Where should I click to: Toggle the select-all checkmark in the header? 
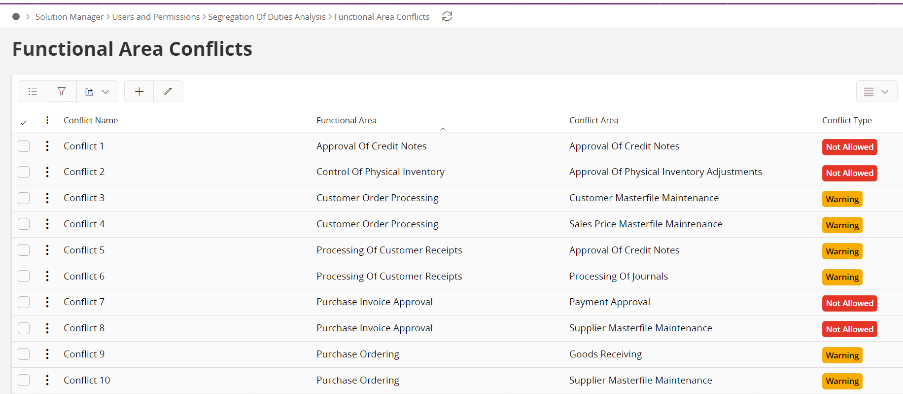(x=23, y=122)
